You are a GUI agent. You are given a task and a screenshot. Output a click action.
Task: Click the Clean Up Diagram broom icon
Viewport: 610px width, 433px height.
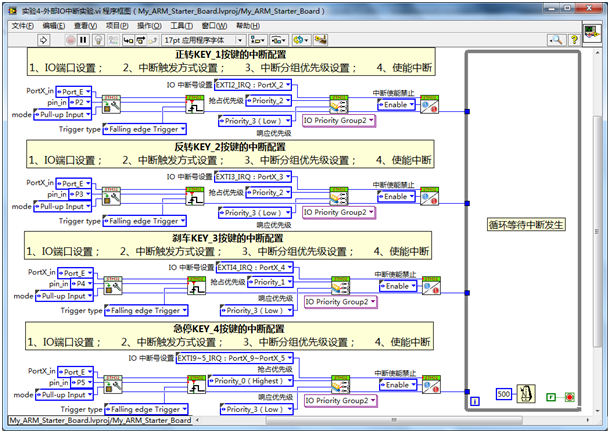[321, 40]
